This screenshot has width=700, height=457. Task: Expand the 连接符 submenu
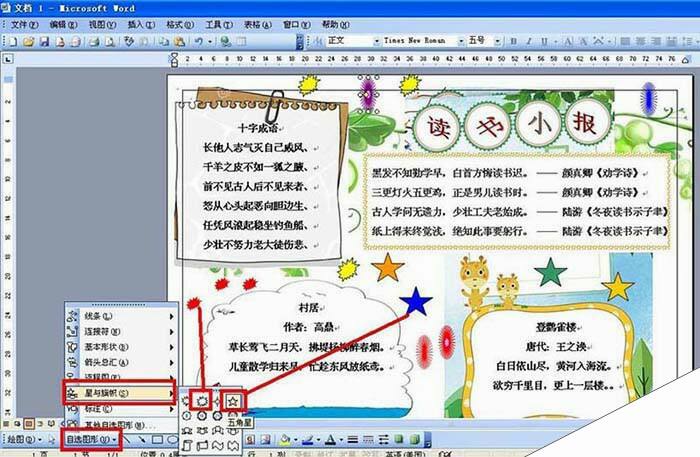[x=121, y=332]
